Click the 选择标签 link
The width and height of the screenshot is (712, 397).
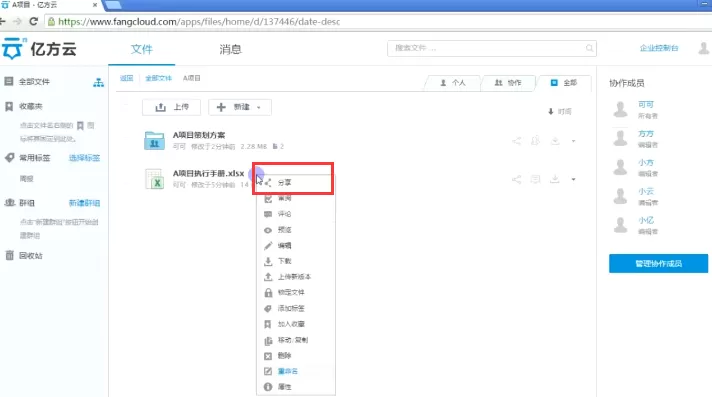click(x=84, y=158)
